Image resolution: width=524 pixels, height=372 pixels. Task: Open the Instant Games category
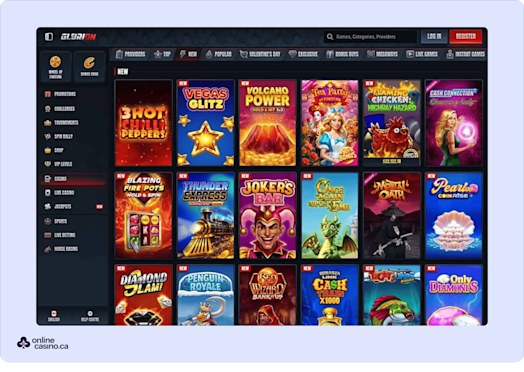click(466, 54)
